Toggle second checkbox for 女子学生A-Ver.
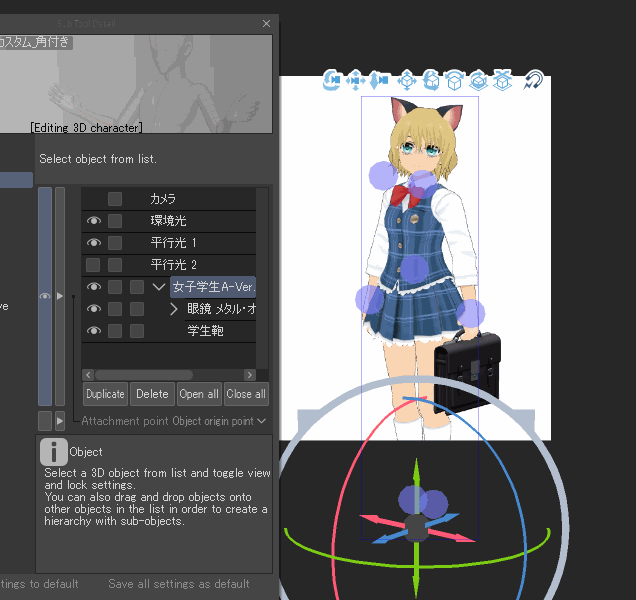 (137, 286)
